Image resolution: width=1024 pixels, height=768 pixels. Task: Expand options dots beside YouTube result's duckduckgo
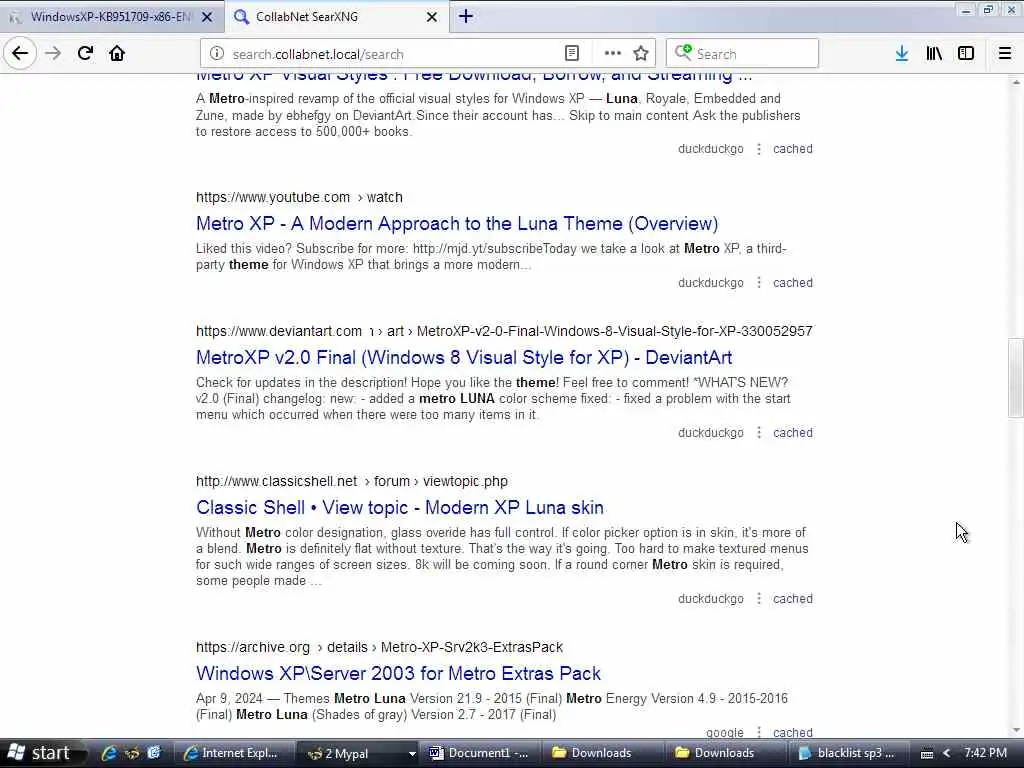click(x=759, y=283)
